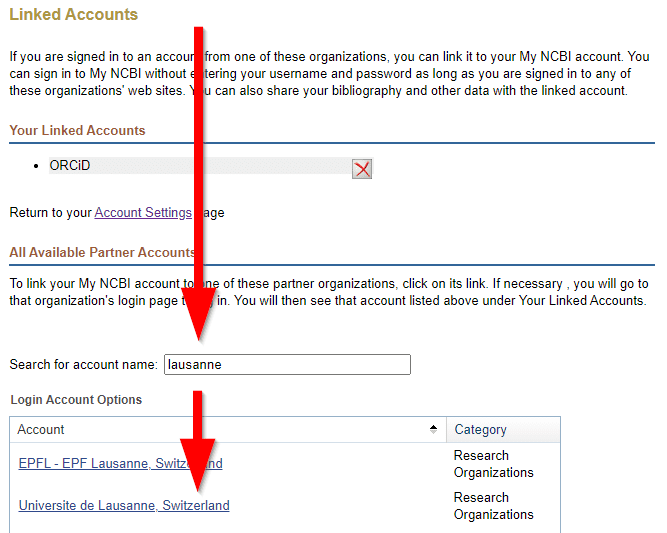Click All Available Partner Accounts heading

pyautogui.click(x=102, y=252)
